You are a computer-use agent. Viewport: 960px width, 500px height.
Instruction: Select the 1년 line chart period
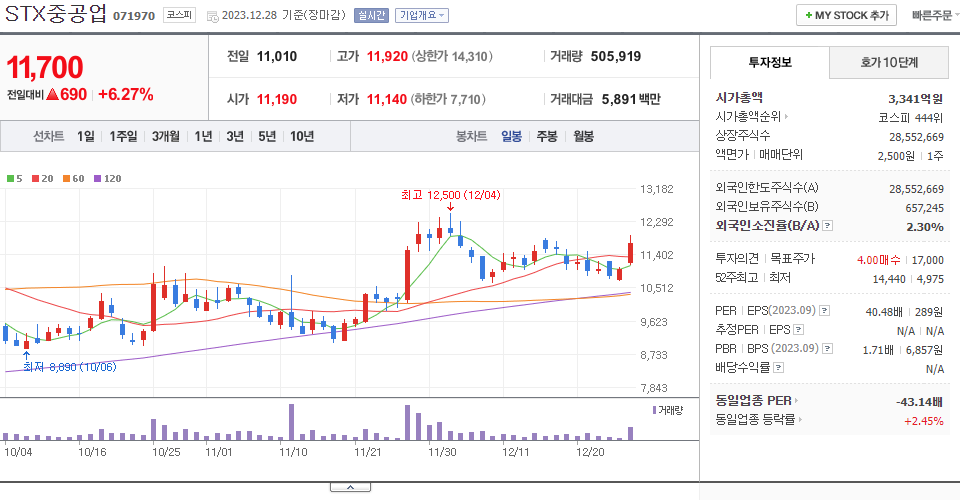(203, 136)
